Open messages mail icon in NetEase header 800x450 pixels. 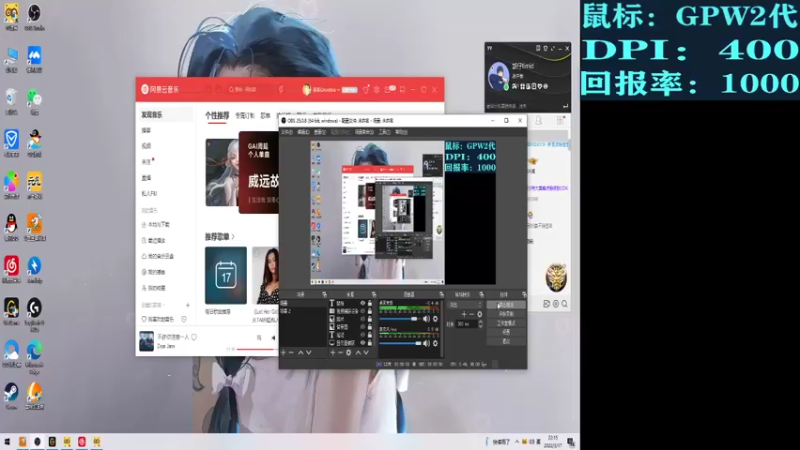[x=389, y=89]
